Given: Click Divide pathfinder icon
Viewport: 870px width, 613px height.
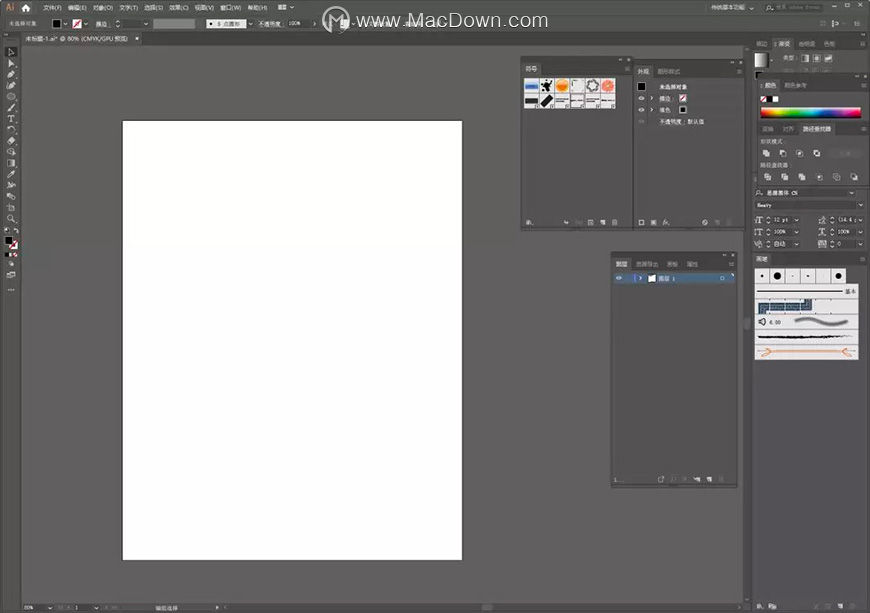Looking at the screenshot, I should click(x=768, y=177).
